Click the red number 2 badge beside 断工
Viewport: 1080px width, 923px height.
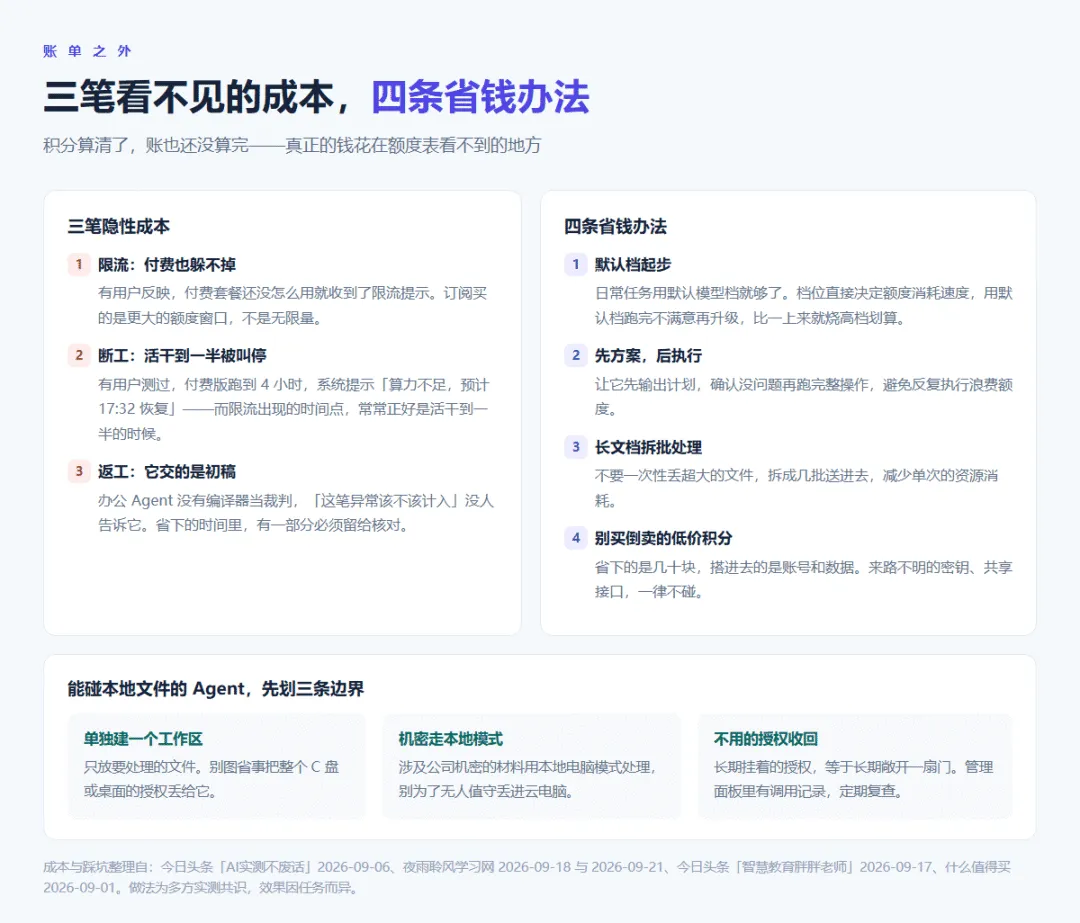tap(79, 355)
